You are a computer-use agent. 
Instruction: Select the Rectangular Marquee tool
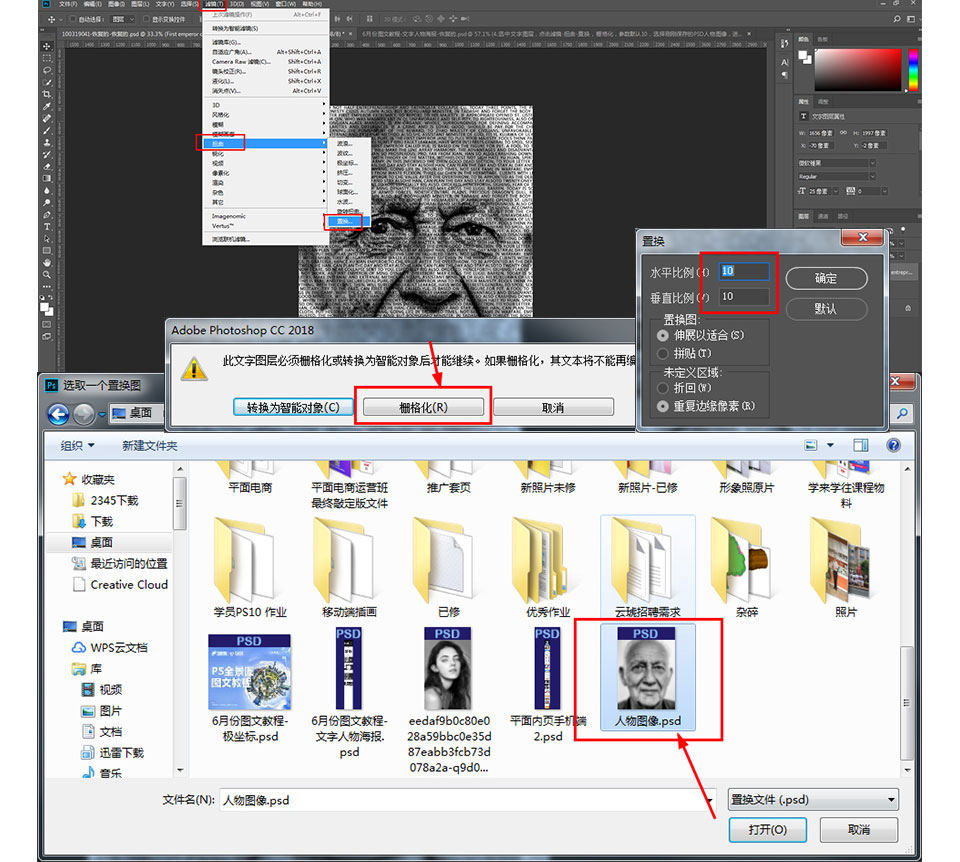(x=47, y=58)
